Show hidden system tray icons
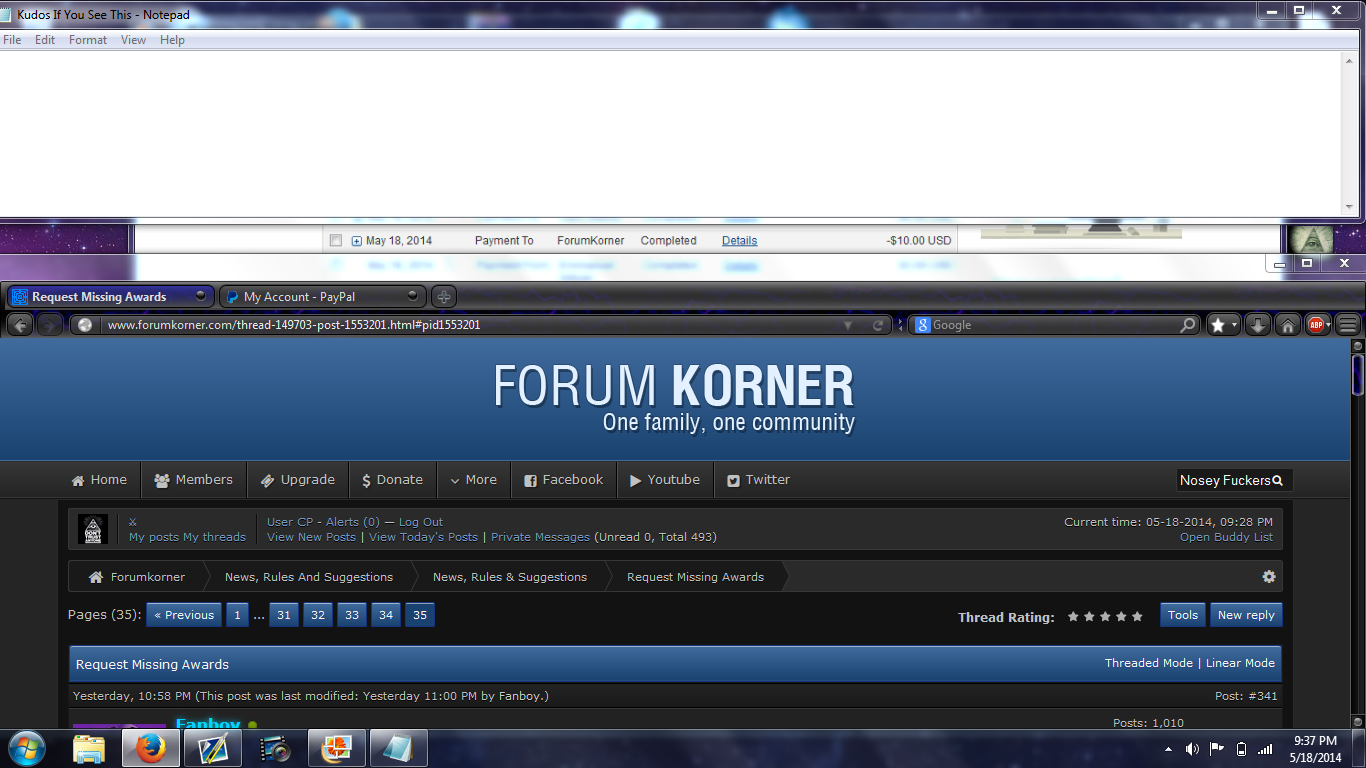 pyautogui.click(x=1169, y=749)
